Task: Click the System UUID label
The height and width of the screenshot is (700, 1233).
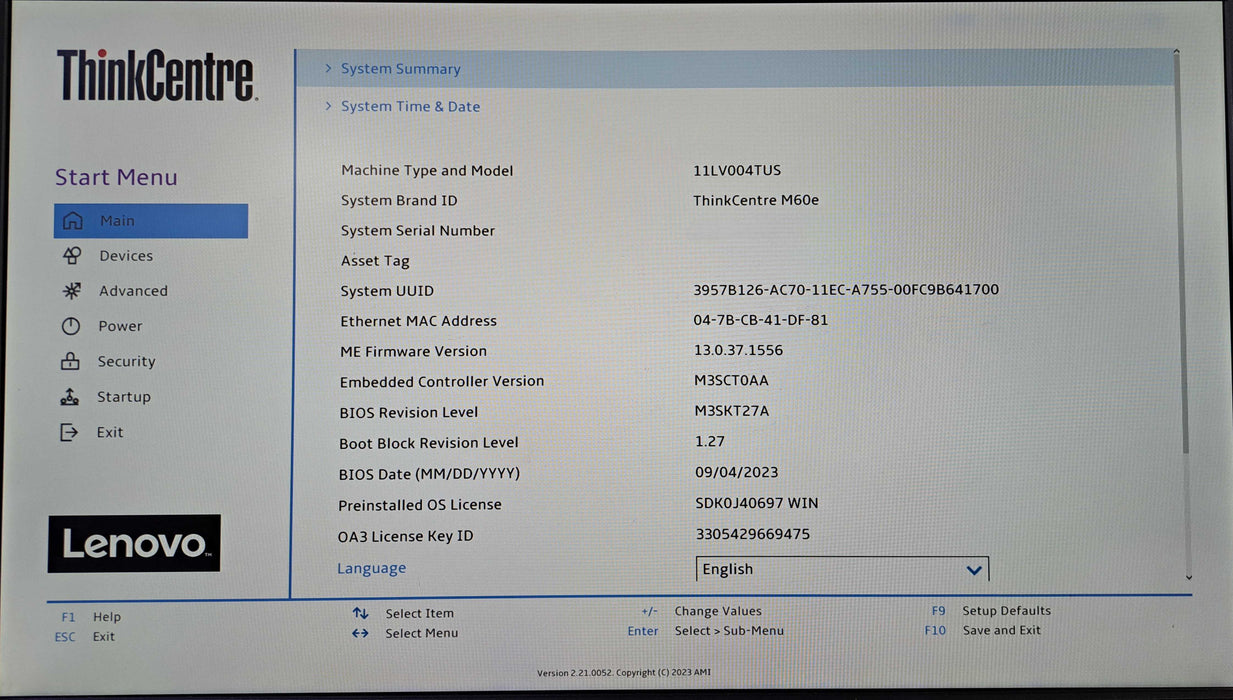Action: tap(387, 291)
